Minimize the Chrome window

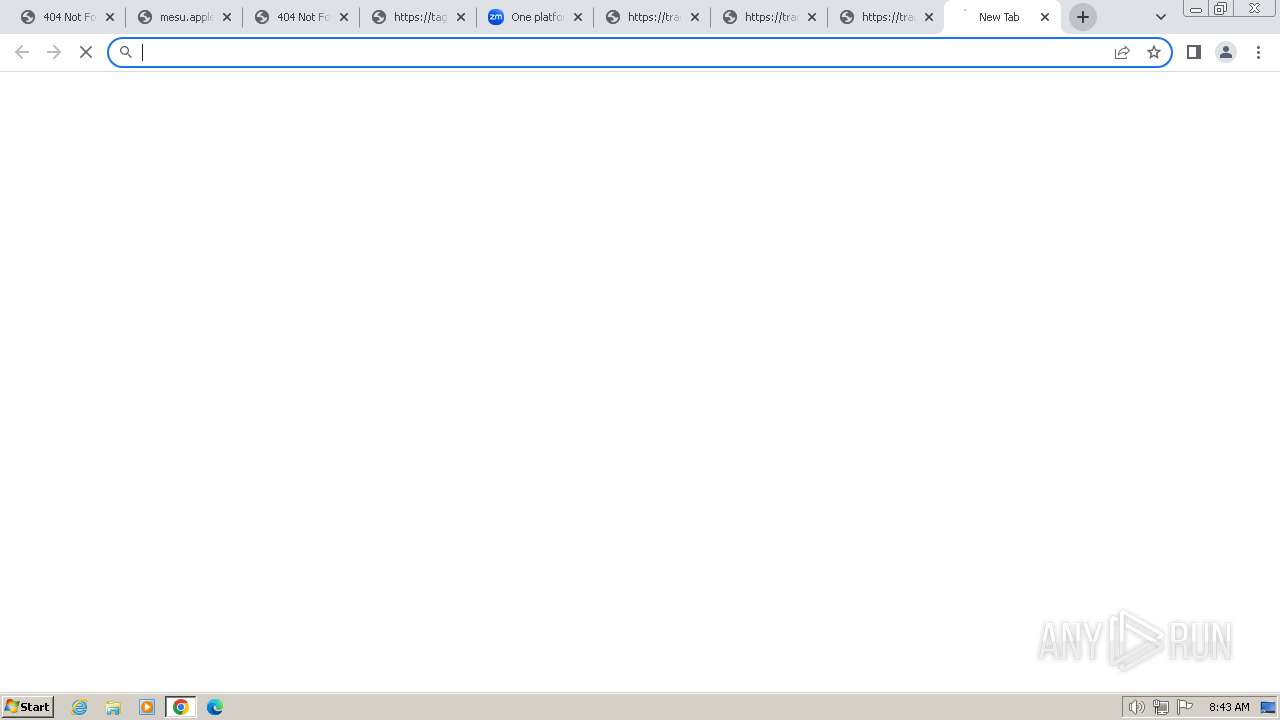(1196, 8)
